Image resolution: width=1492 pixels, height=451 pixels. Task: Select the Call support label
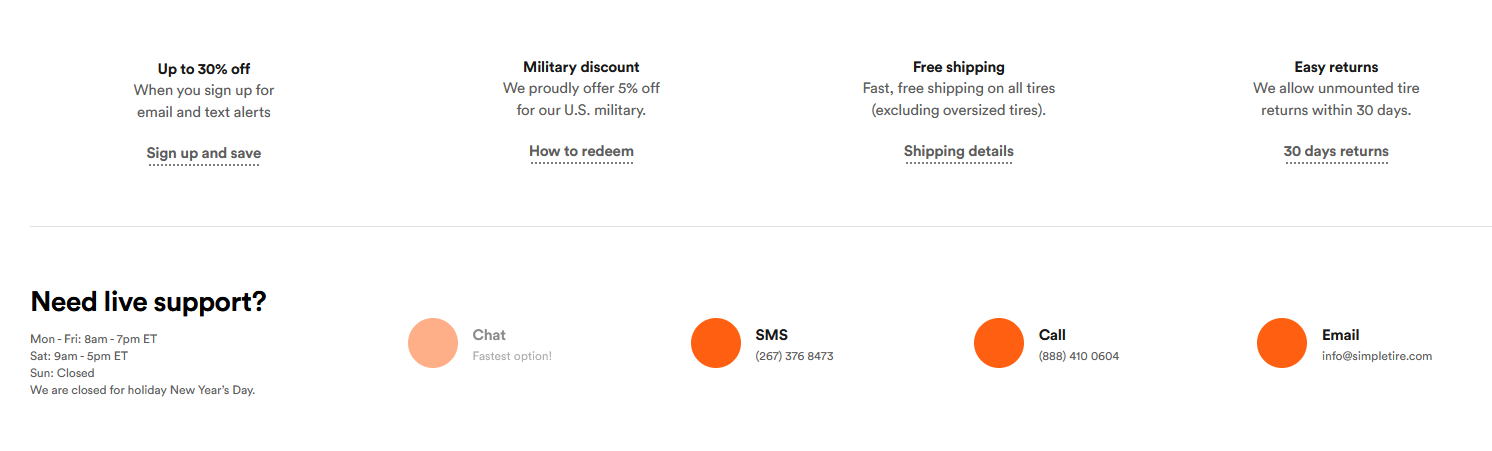1052,335
